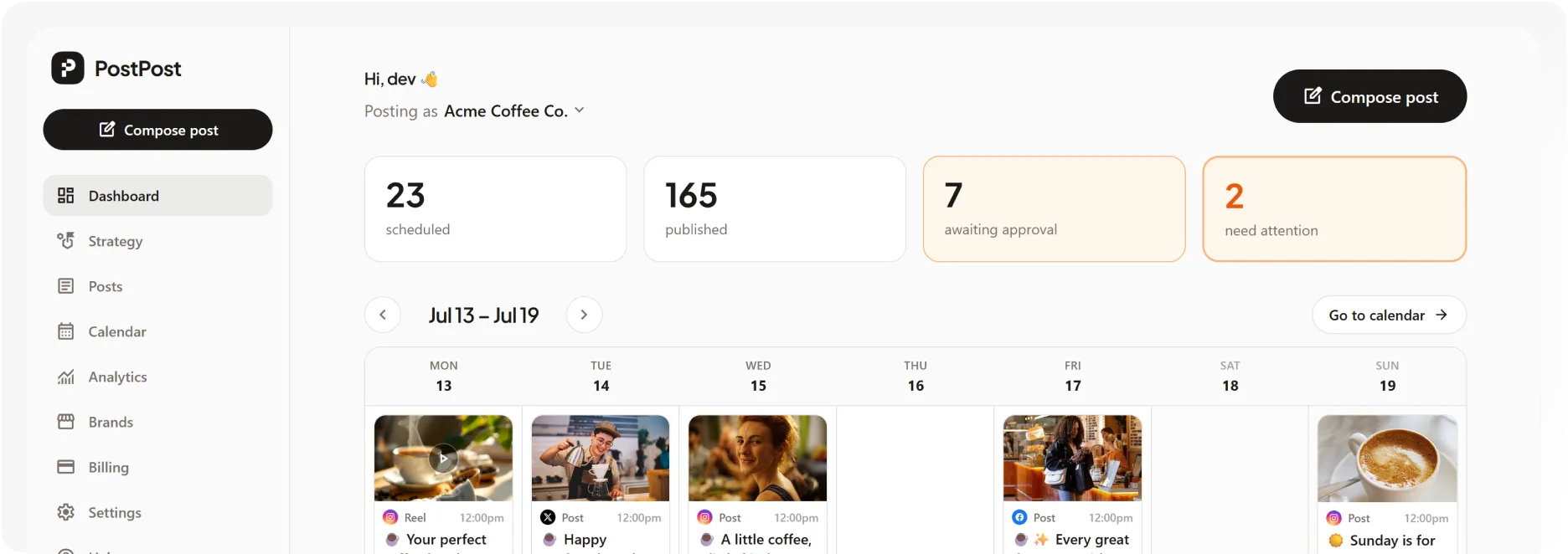The image size is (1568, 554).
Task: Click Instagram icon on Wednesday post
Action: (x=705, y=517)
